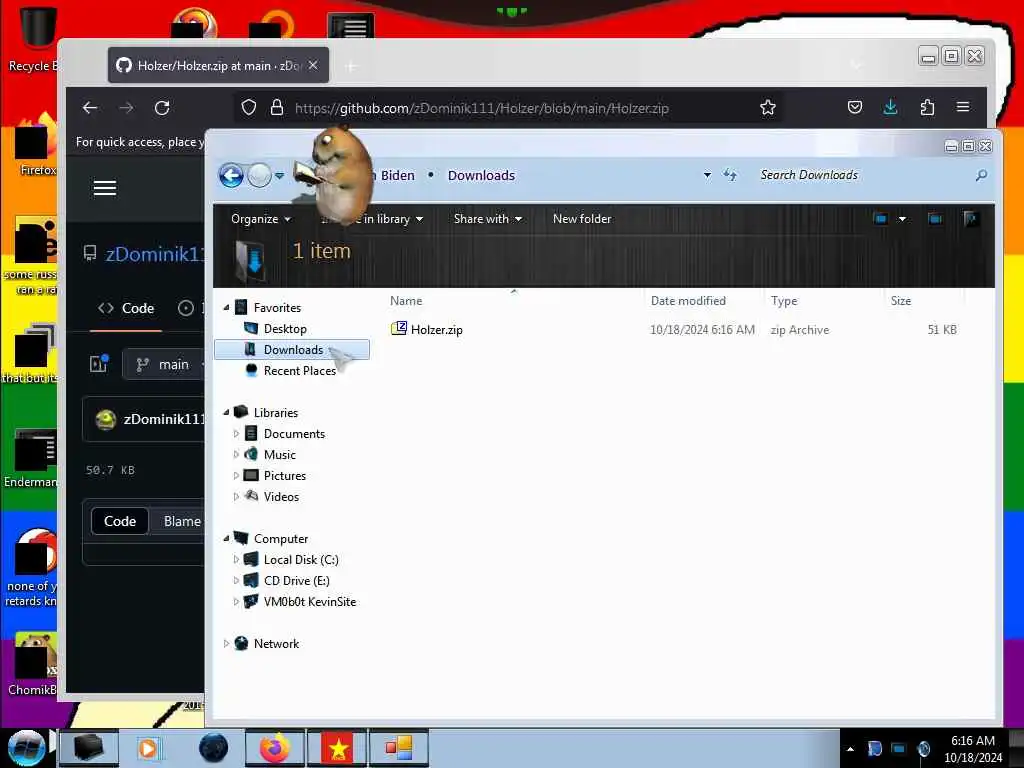Open Firefox Extensions puzzle icon
This screenshot has height=768, width=1024.
click(x=927, y=108)
